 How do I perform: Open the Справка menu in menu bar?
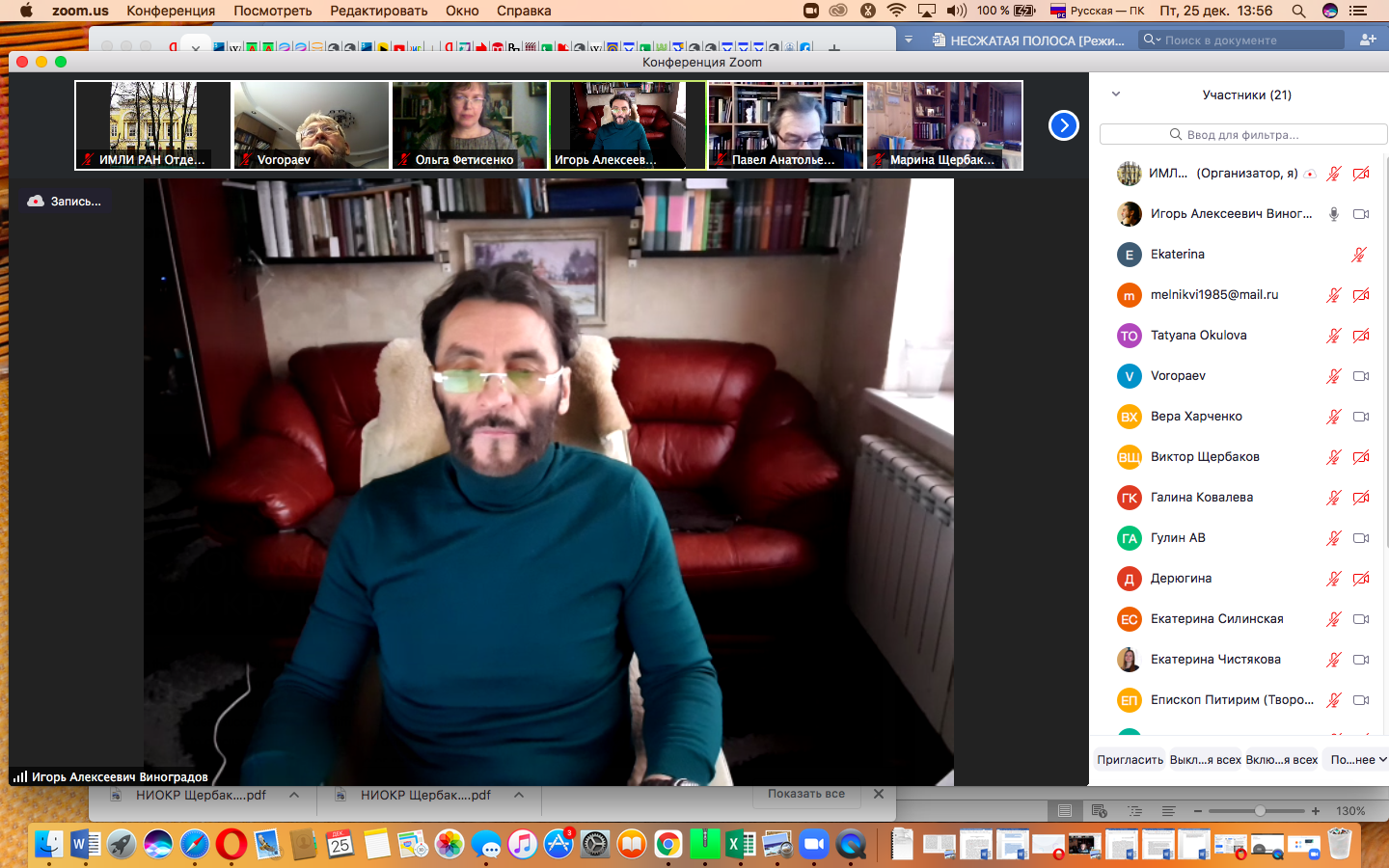pos(524,11)
